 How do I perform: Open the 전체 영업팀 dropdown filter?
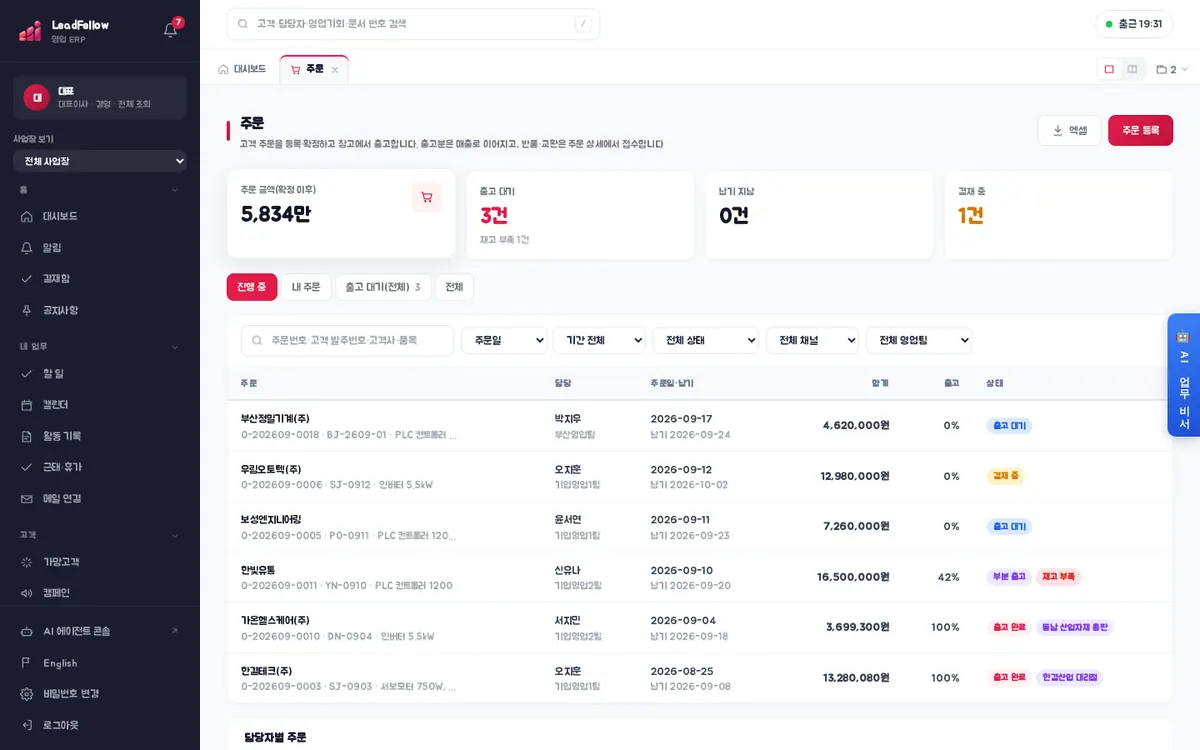pos(919,340)
